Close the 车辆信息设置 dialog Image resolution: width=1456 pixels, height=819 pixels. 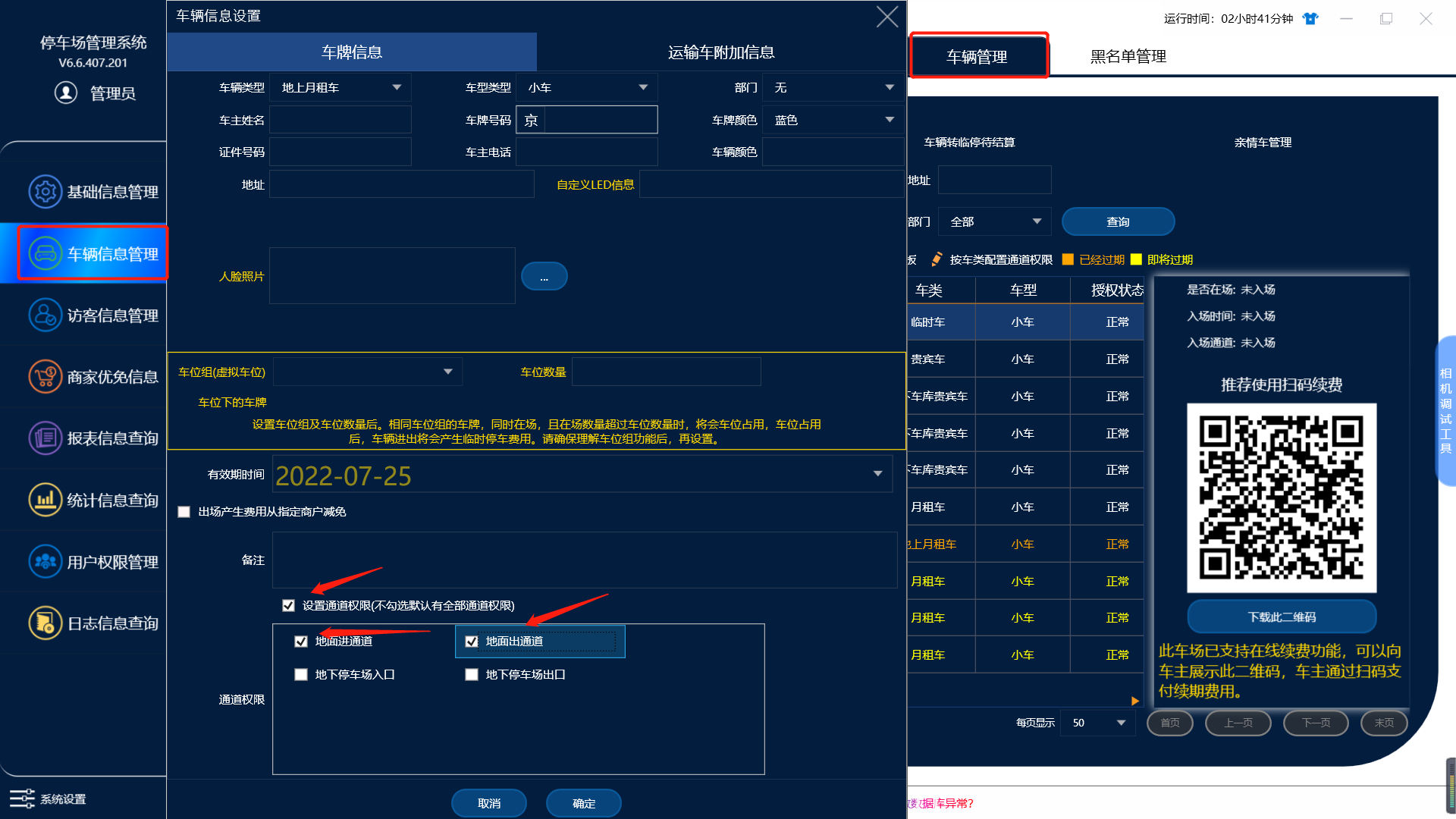click(x=886, y=17)
